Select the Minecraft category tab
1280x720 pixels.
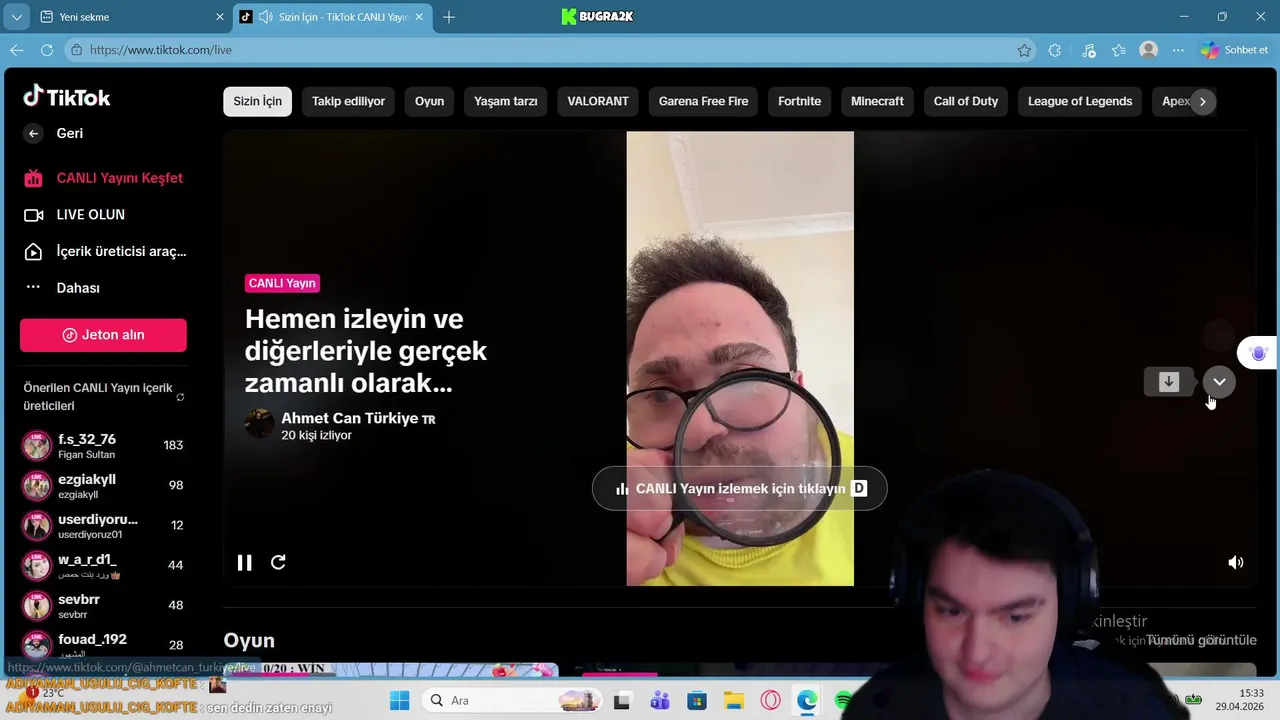[x=877, y=101]
